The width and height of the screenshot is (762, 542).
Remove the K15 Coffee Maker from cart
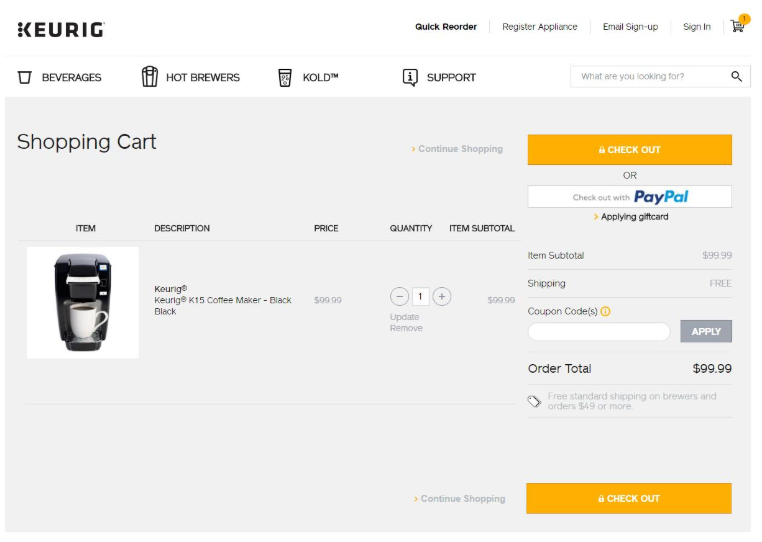406,328
